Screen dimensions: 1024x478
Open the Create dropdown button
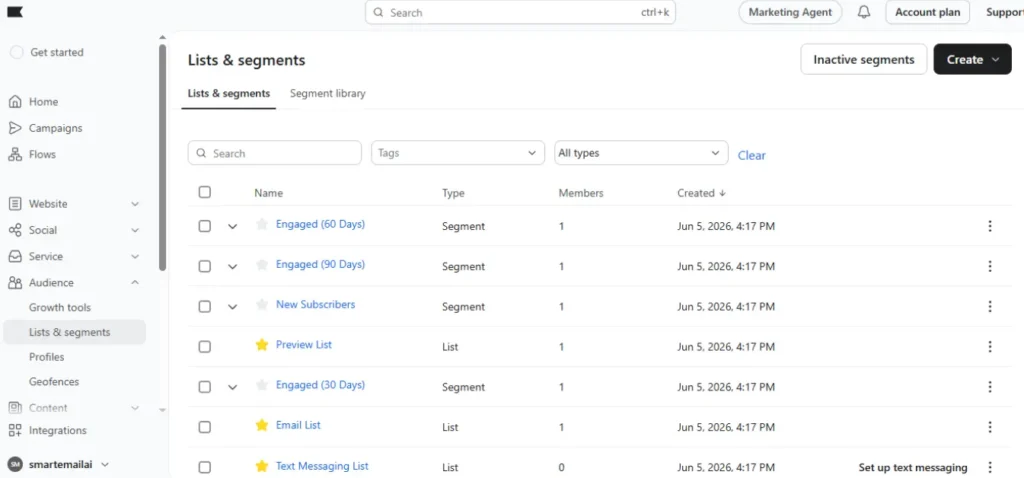(x=972, y=59)
